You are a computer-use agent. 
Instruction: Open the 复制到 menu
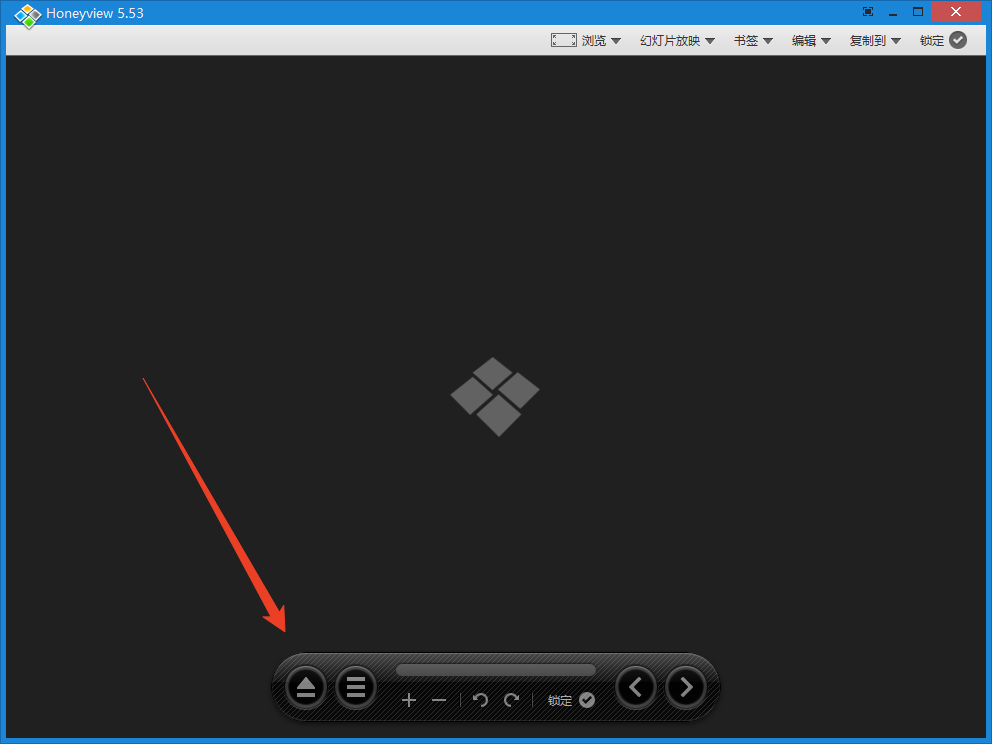(x=875, y=40)
